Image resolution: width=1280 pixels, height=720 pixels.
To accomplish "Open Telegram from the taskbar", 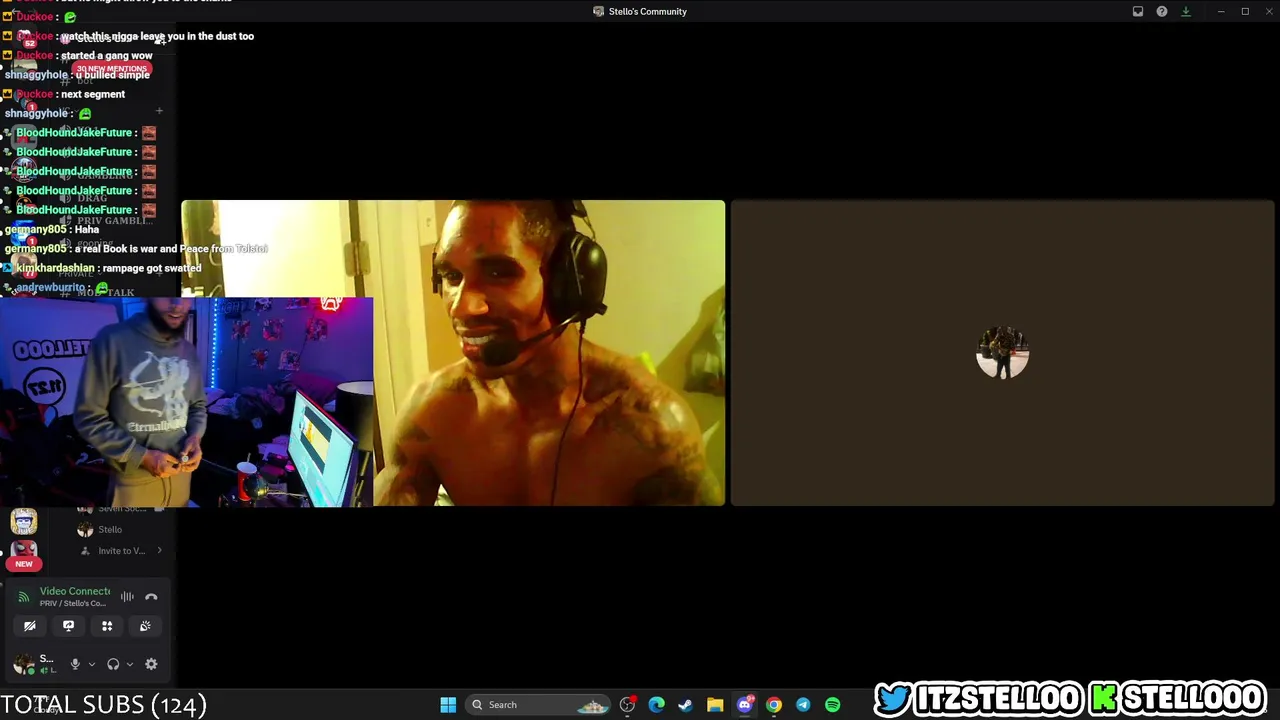I will pos(803,705).
